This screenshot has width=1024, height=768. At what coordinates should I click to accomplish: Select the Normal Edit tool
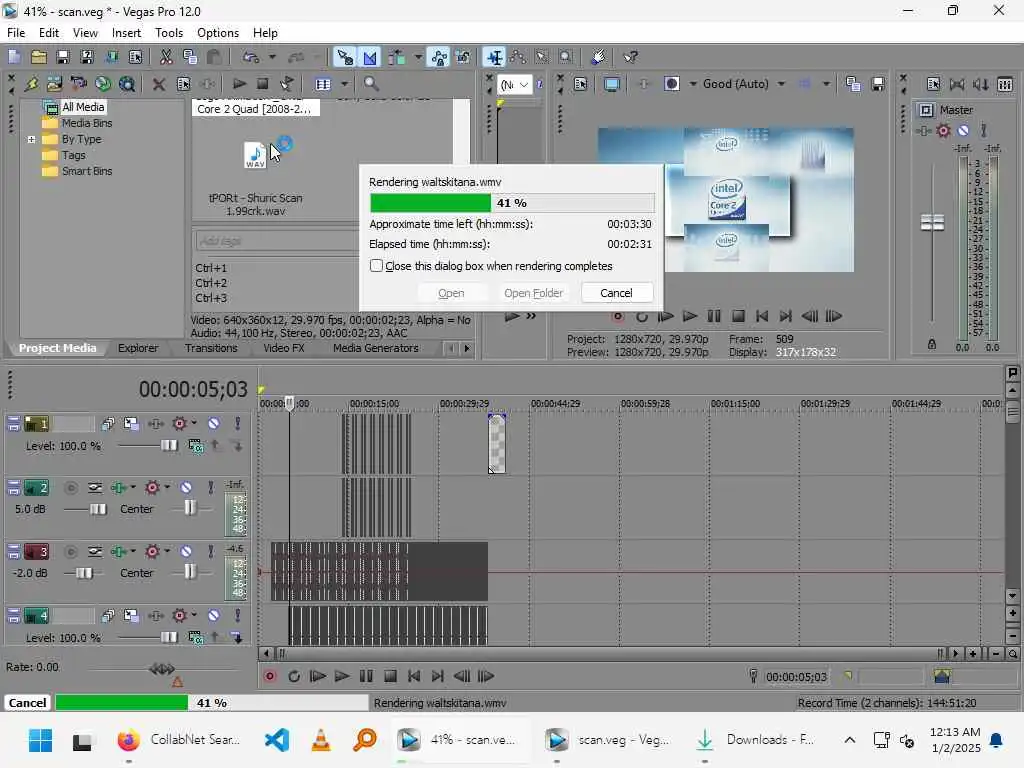(494, 57)
